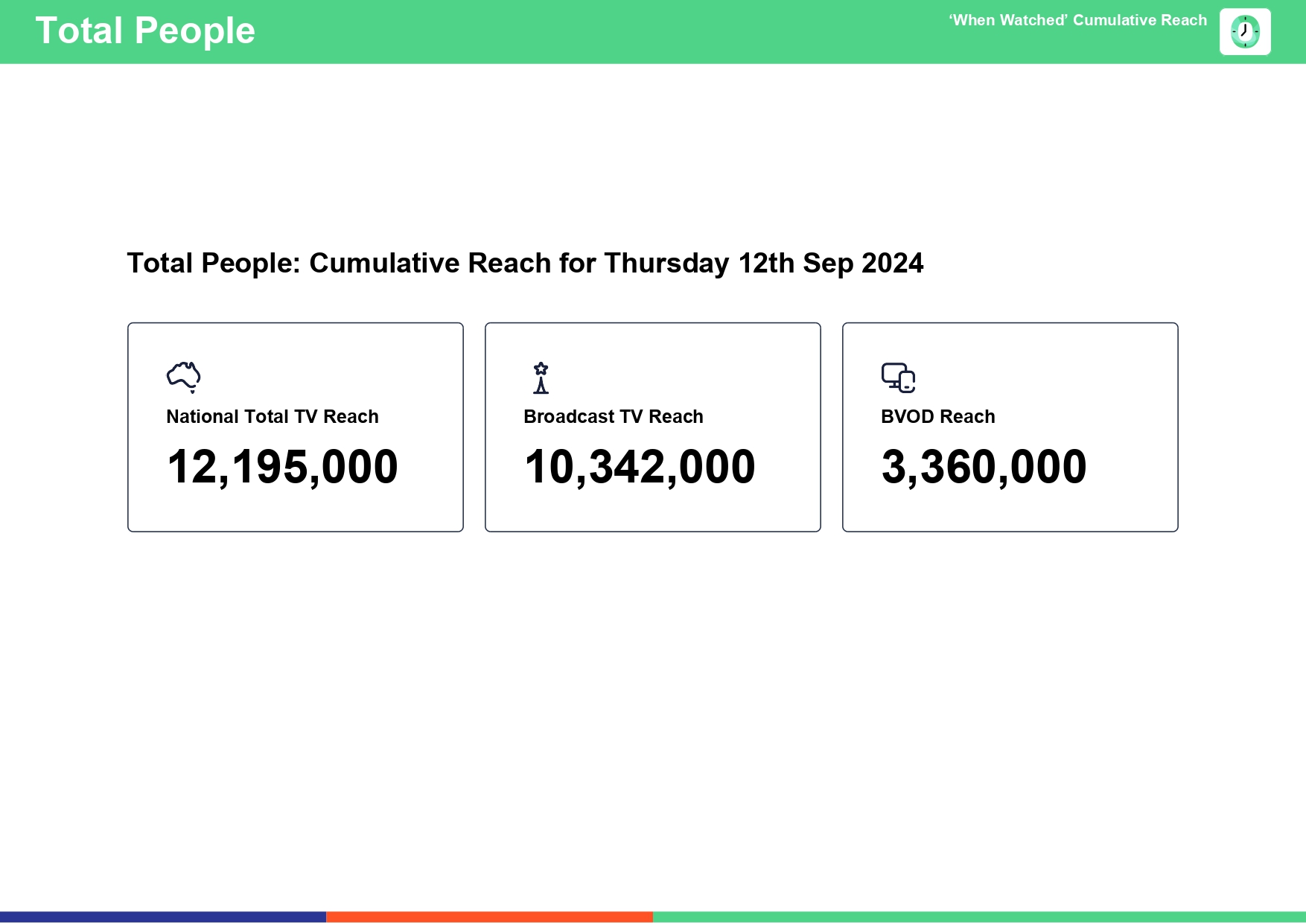Click the 10,342,000 reach figure

640,468
